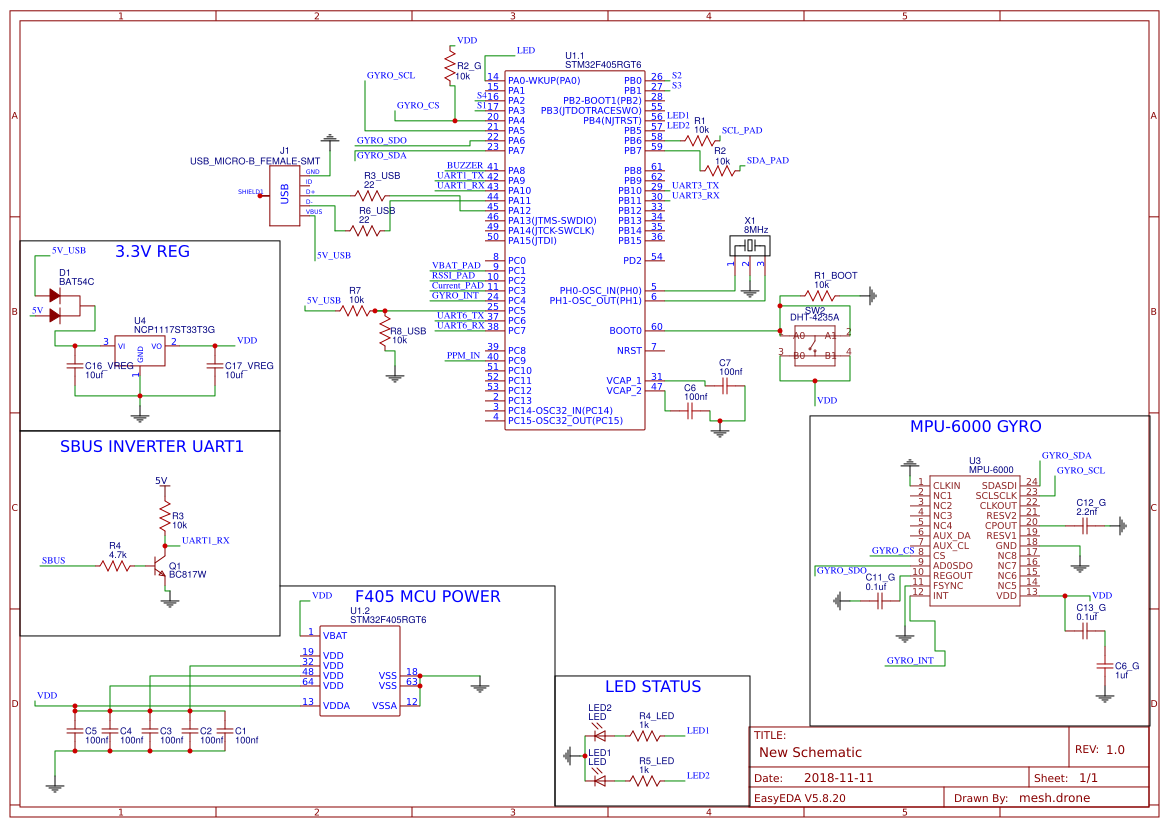Select the 'New Schematic' title text
1169x827 pixels.
810,752
